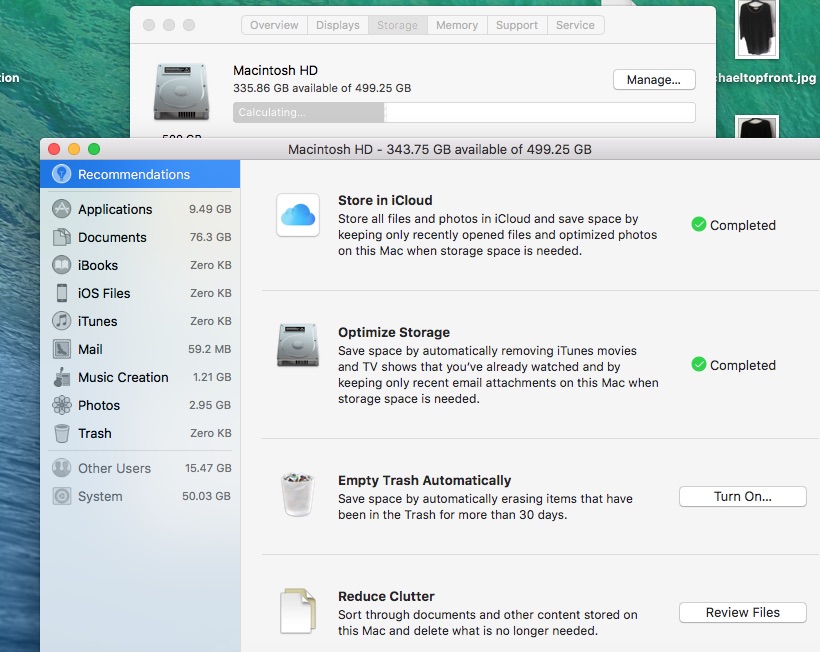The height and width of the screenshot is (652, 820).
Task: Click the "Store in iCloud" heading
Action: pyautogui.click(x=385, y=200)
